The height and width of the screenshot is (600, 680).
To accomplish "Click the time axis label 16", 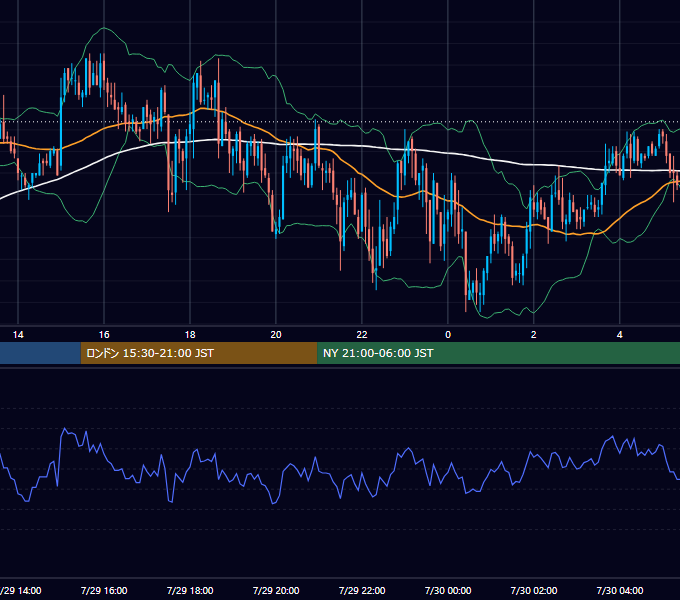I will (x=104, y=335).
